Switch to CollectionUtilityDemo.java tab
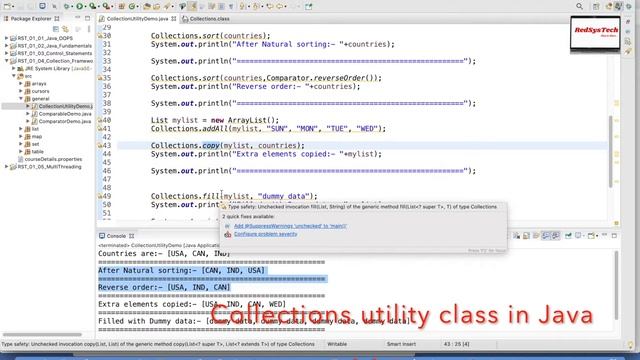The height and width of the screenshot is (360, 640). [x=137, y=19]
